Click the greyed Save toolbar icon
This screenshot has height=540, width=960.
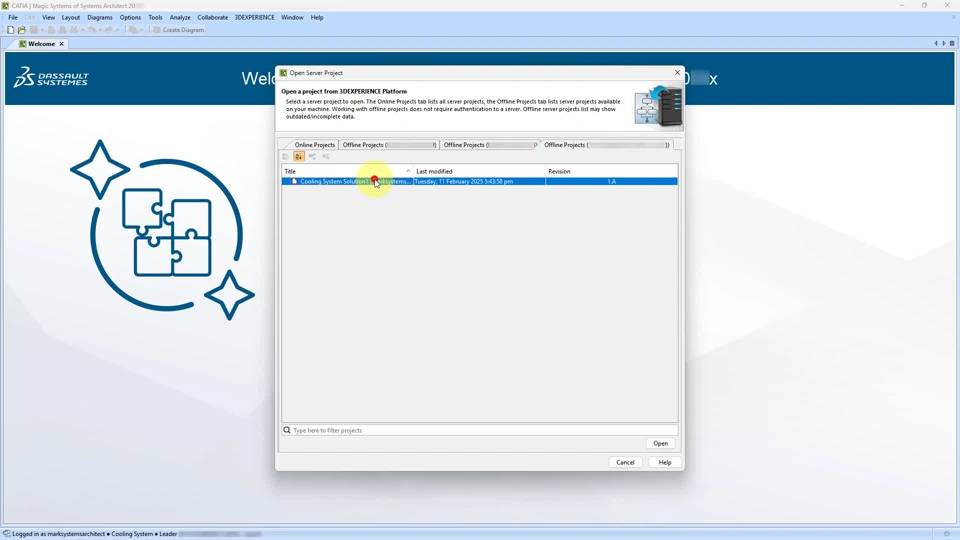pos(34,29)
